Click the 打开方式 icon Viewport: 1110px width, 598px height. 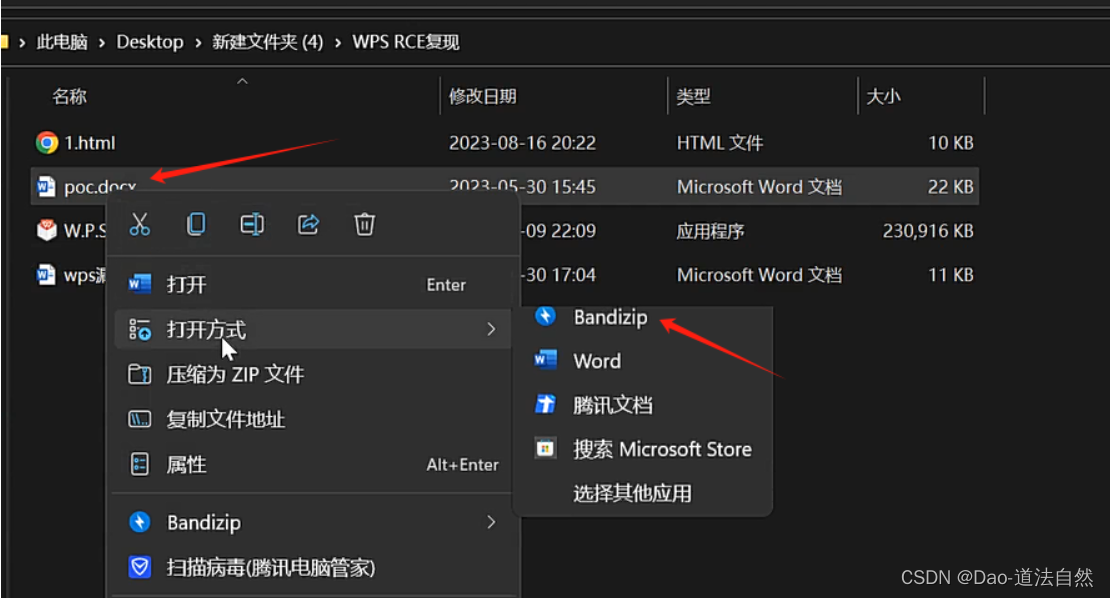click(139, 330)
